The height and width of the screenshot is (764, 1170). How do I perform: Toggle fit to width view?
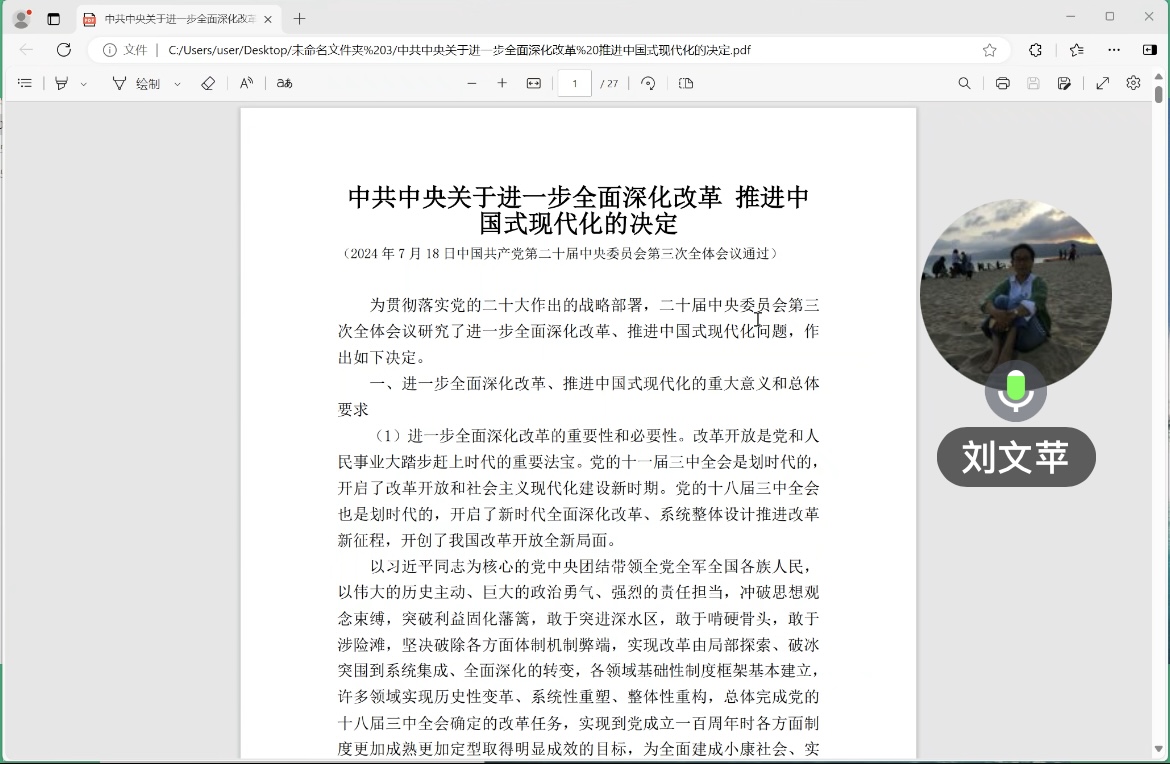[534, 84]
